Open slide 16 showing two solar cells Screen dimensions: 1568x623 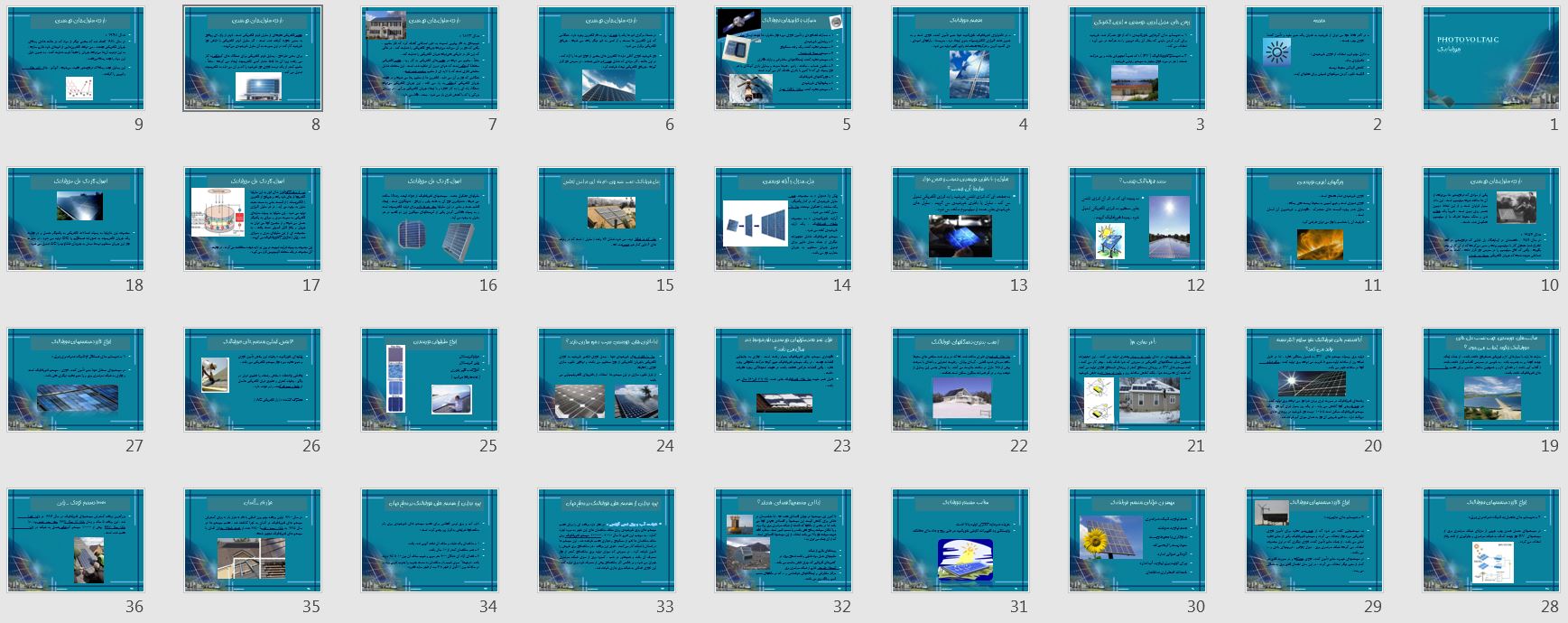(430, 219)
